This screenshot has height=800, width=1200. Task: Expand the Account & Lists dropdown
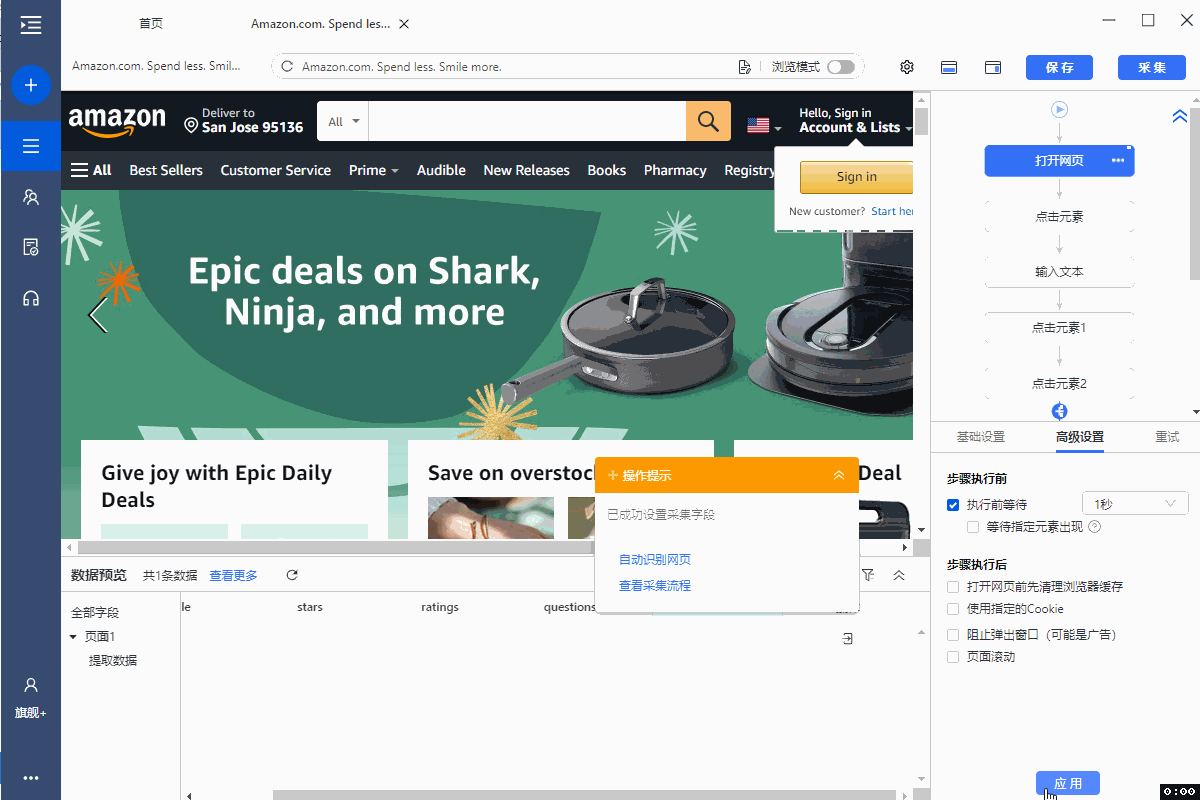point(856,121)
